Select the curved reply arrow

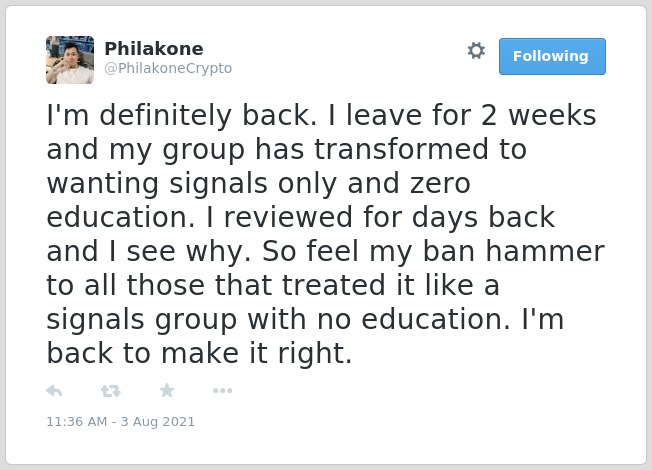tap(54, 391)
